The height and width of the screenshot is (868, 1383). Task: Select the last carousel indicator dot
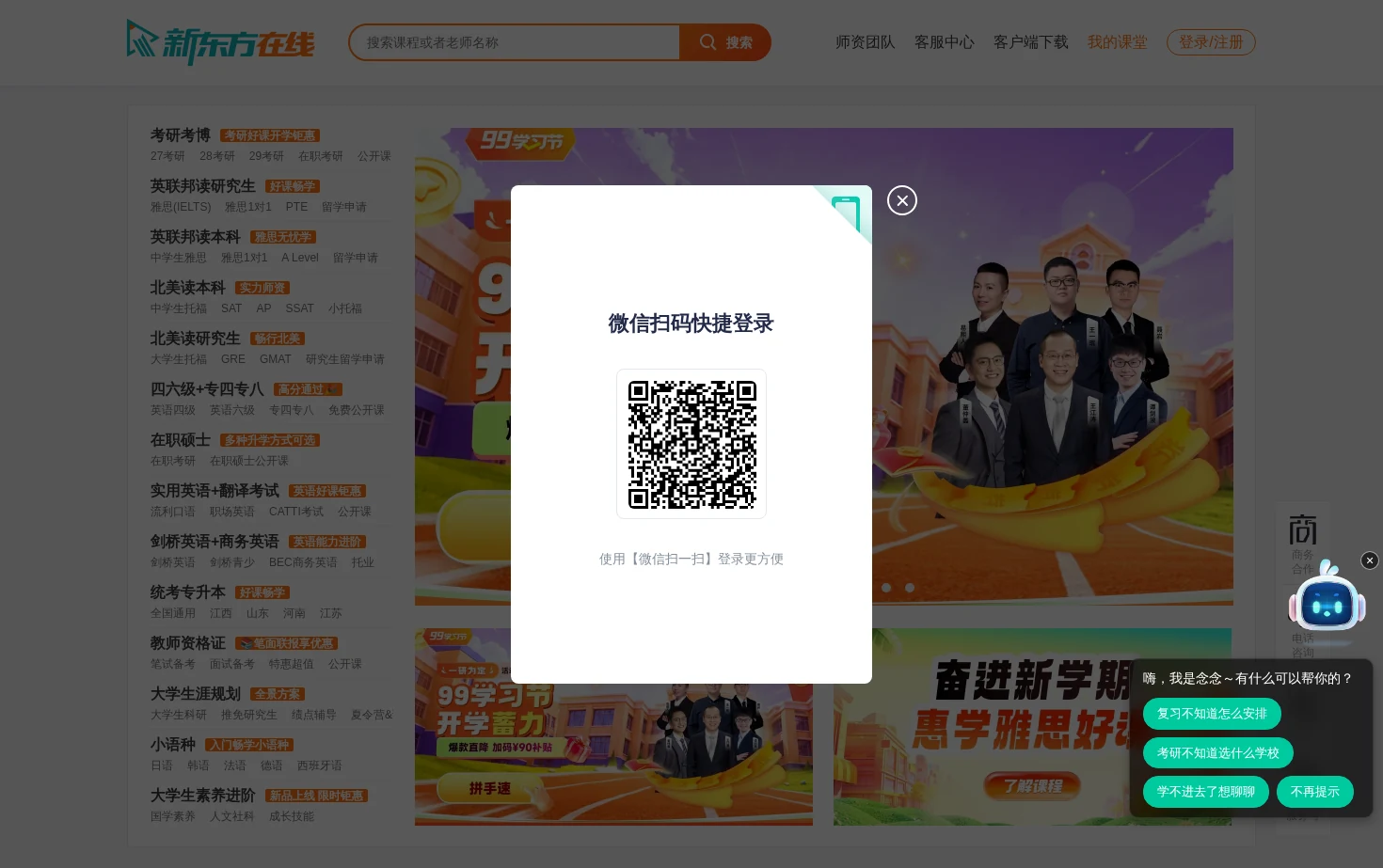[910, 588]
